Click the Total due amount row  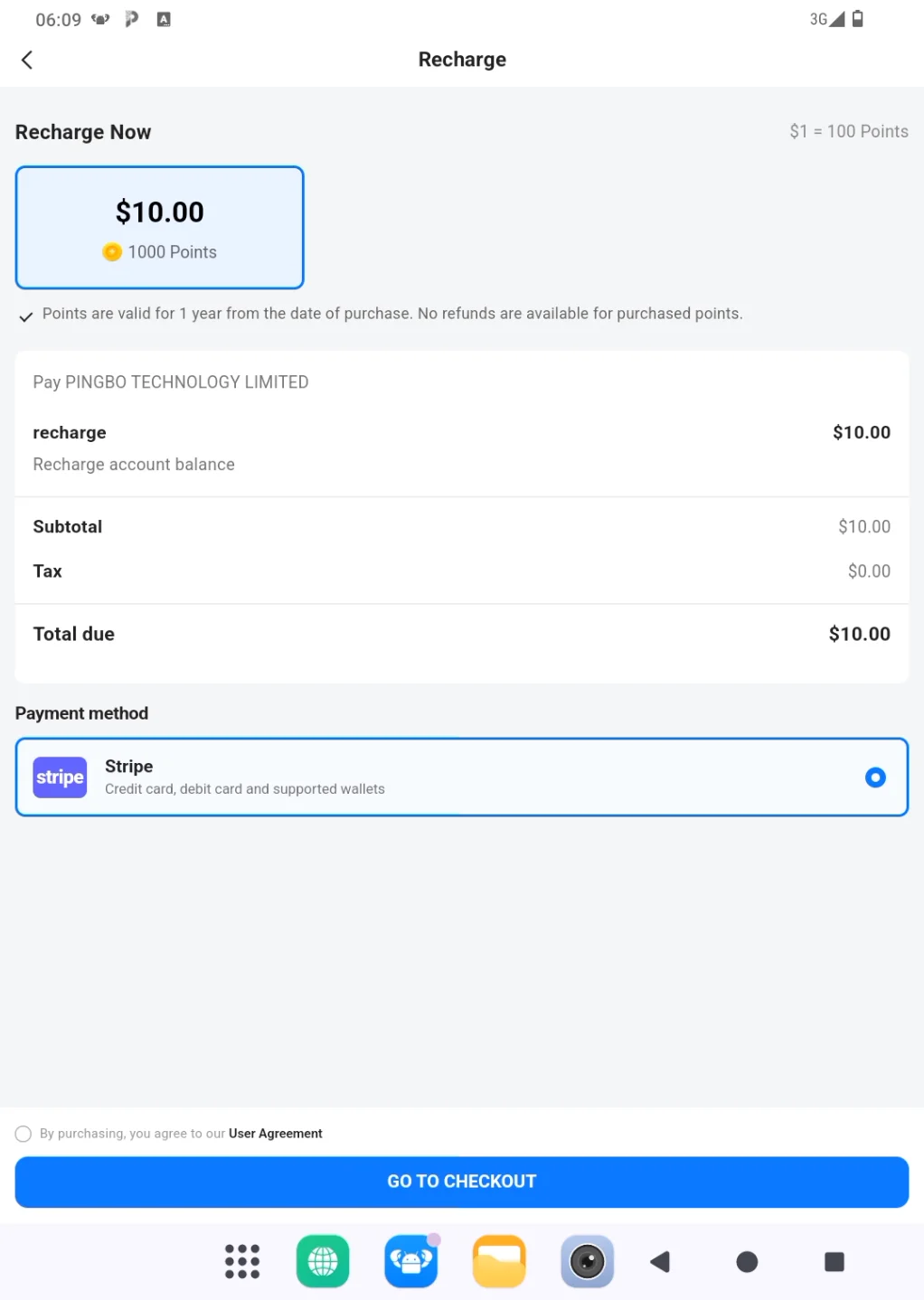pos(462,634)
